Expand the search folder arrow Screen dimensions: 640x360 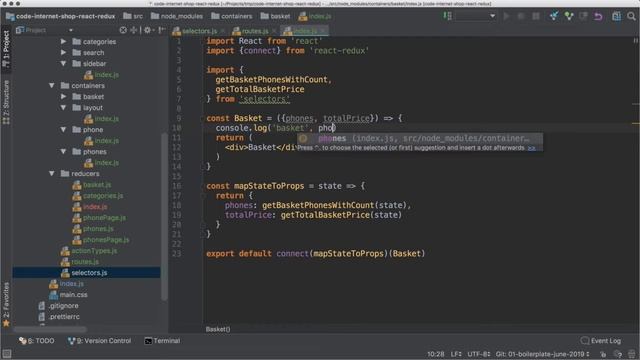[63, 53]
